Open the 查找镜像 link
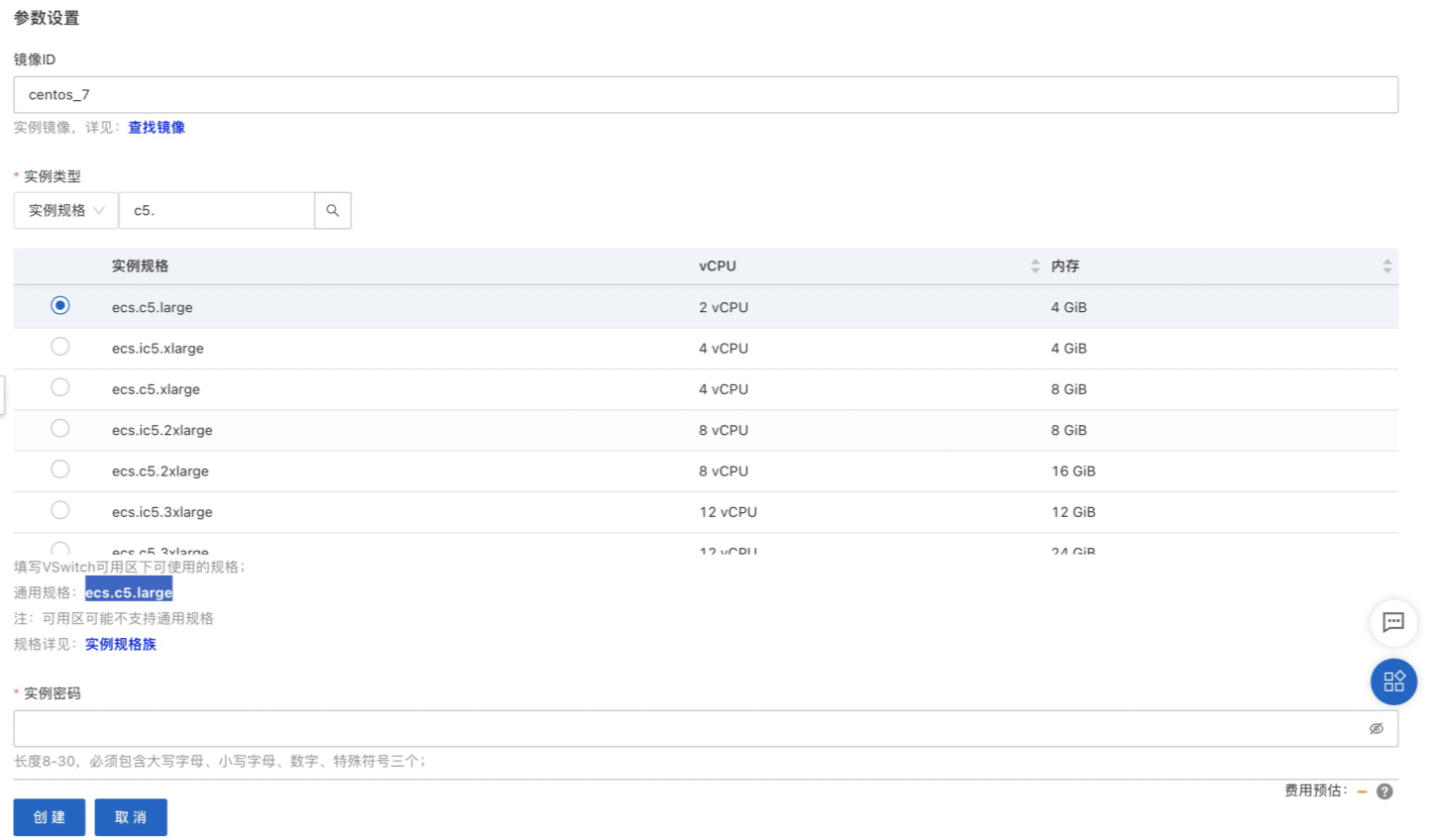Viewport: 1429px width, 840px height. coord(157,127)
